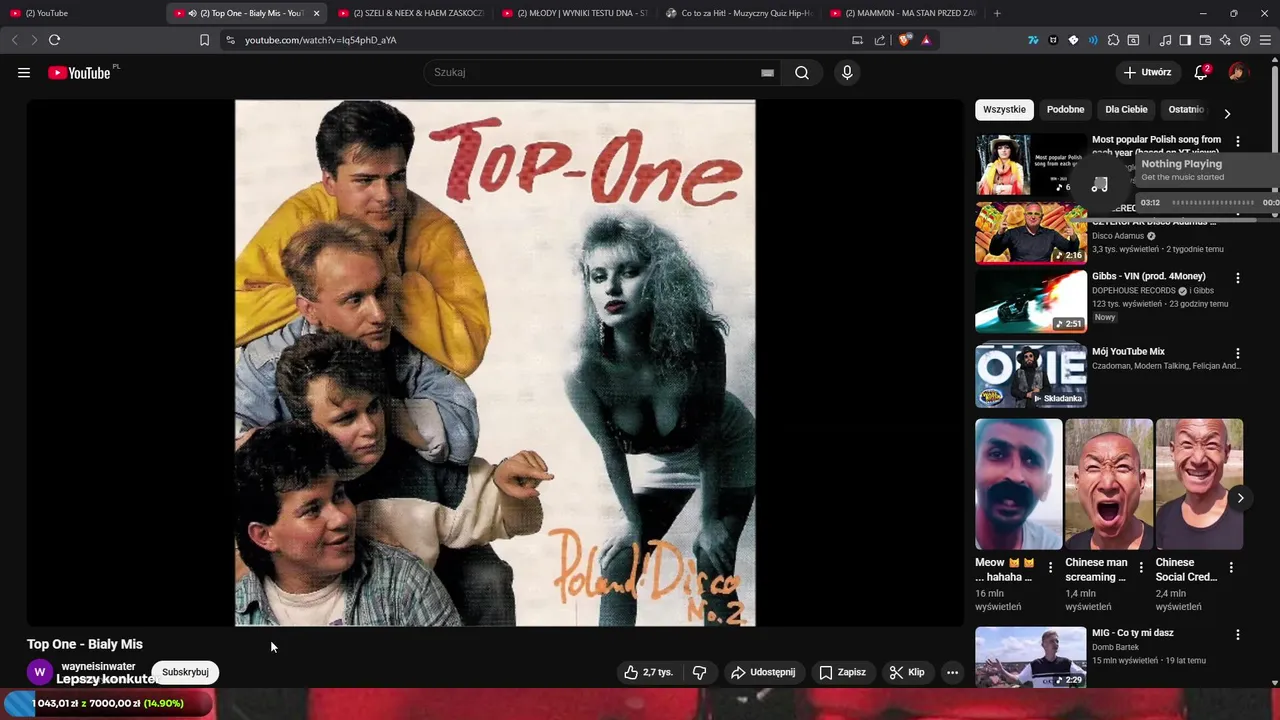Switch to the MŁODY | WYNIKI TESTU DNA tab
This screenshot has height=720, width=1280.
(x=576, y=13)
